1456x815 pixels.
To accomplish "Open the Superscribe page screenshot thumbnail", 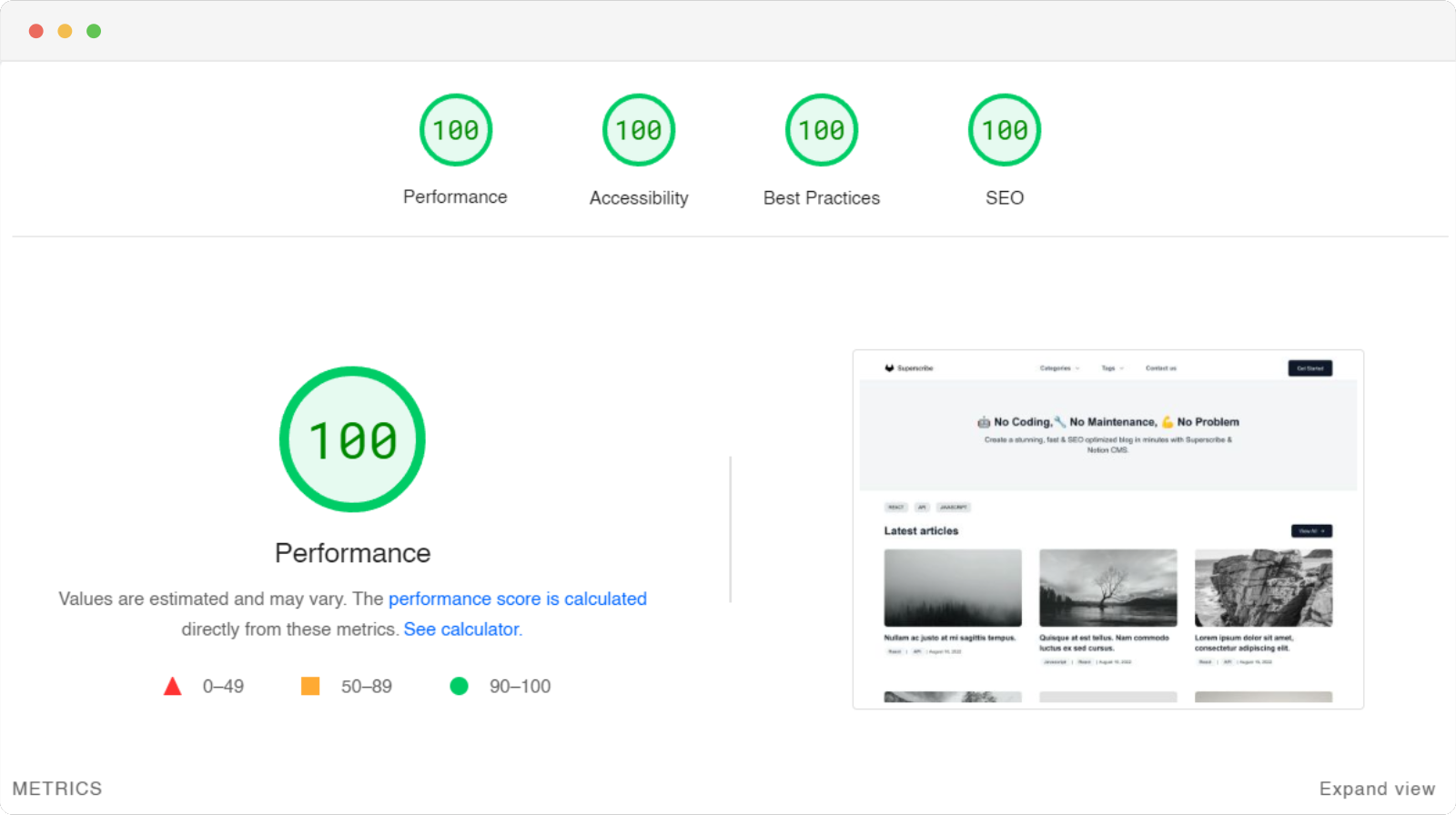I will [1108, 529].
